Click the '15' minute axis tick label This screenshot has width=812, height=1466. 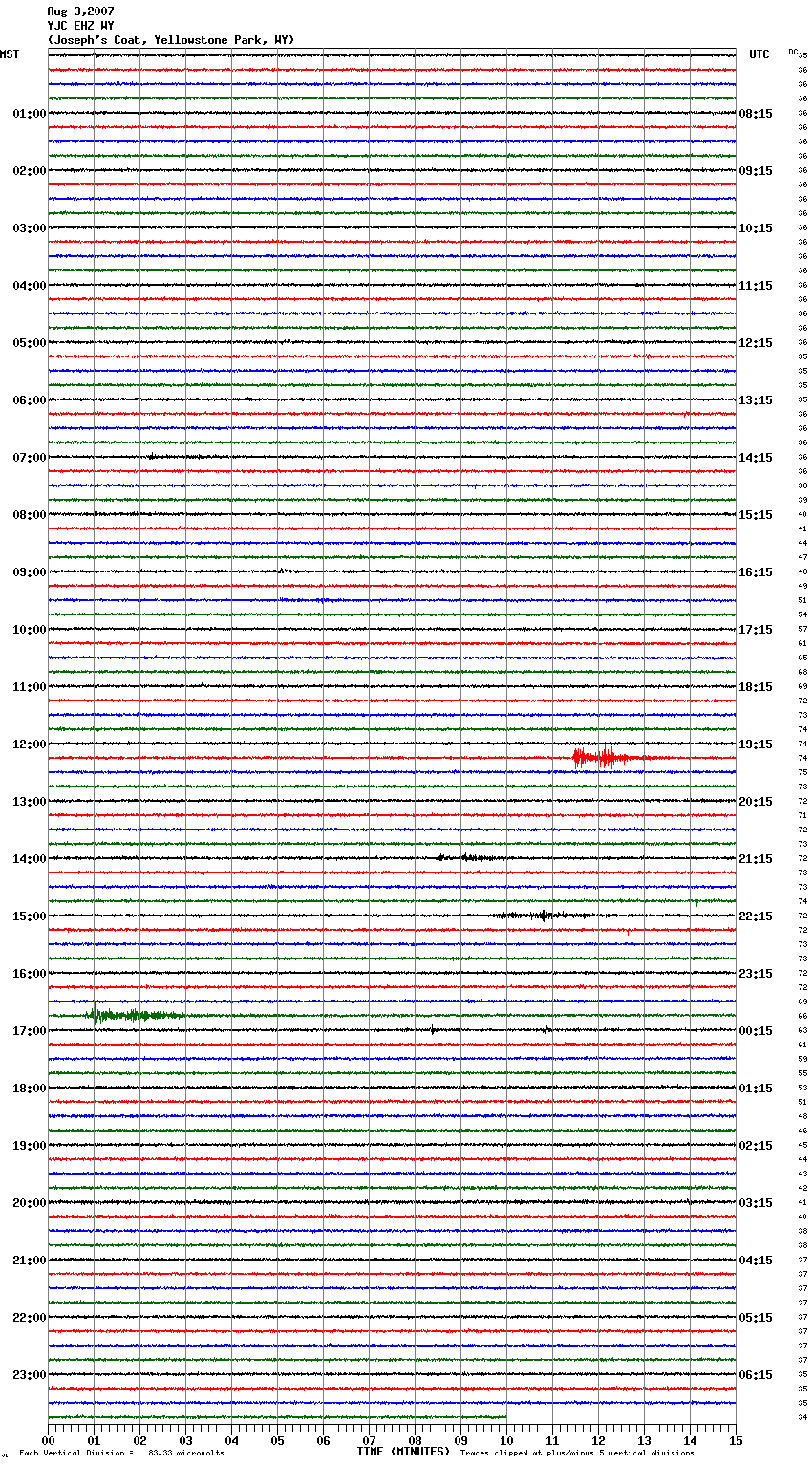pos(736,1440)
